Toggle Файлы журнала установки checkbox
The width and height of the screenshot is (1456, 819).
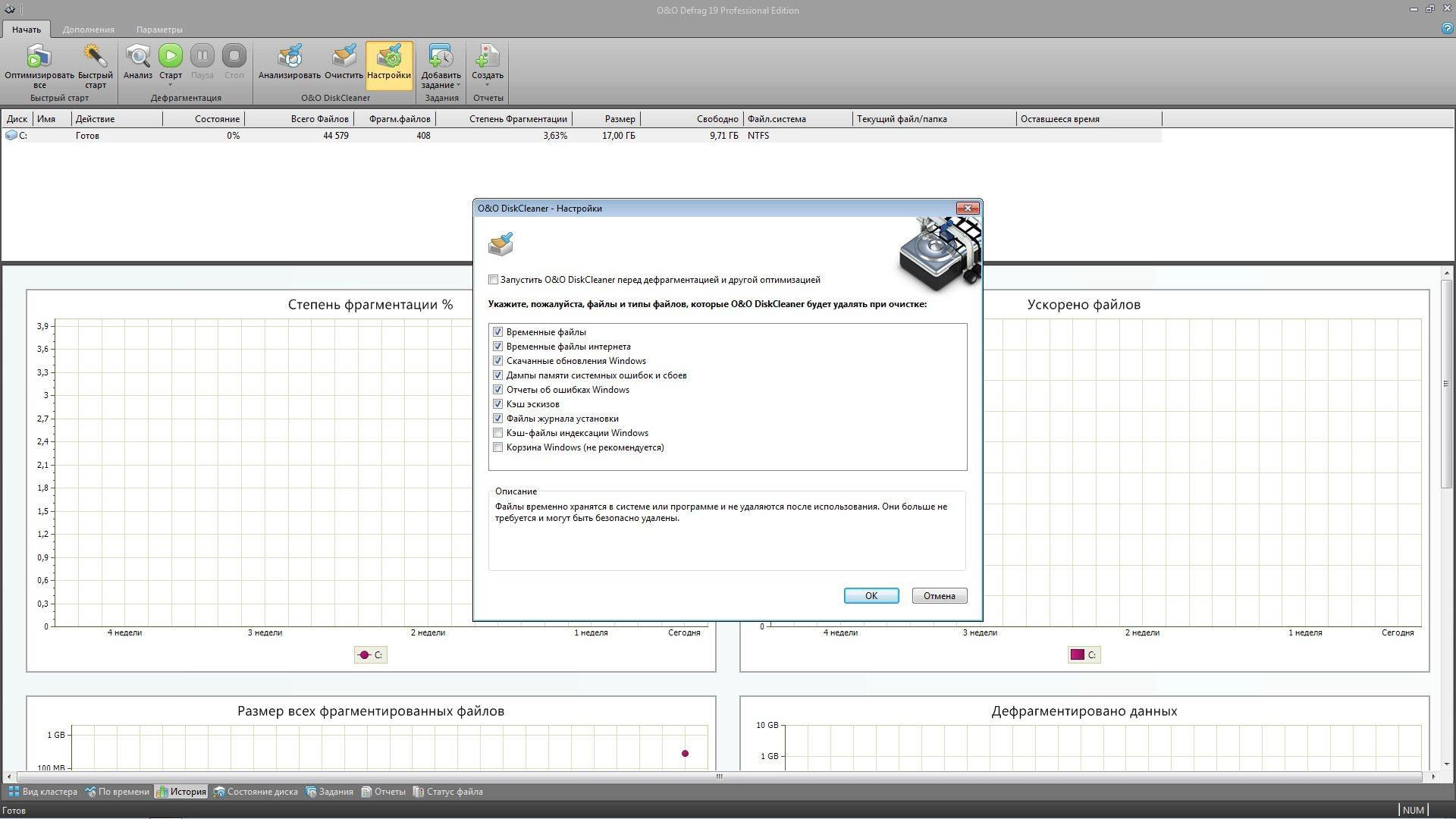498,419
